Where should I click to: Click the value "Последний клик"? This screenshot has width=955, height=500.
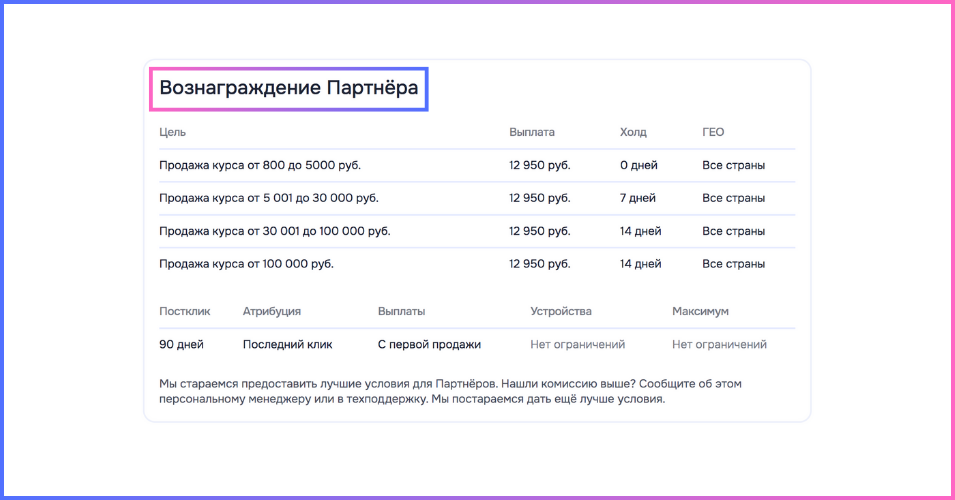[287, 344]
